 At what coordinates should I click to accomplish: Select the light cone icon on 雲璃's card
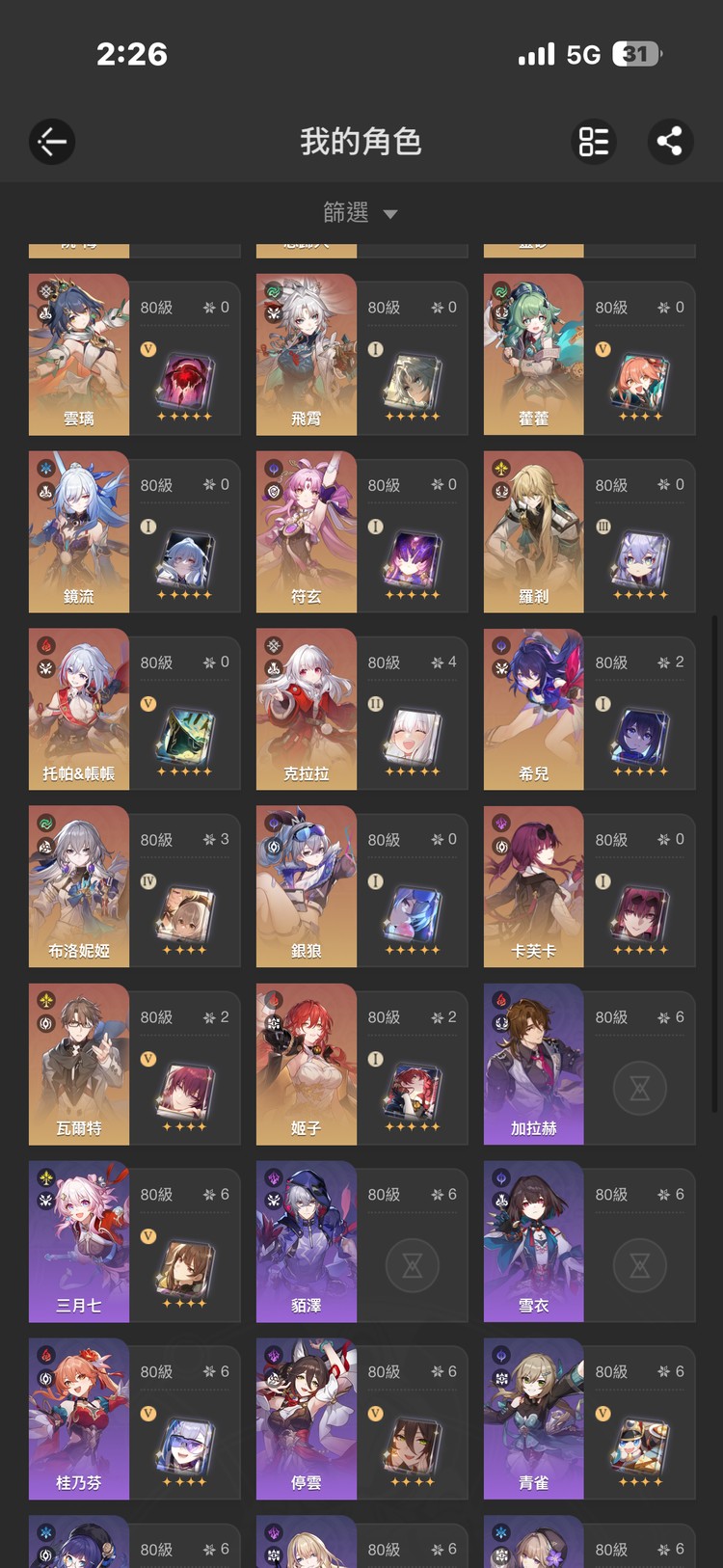(x=186, y=380)
